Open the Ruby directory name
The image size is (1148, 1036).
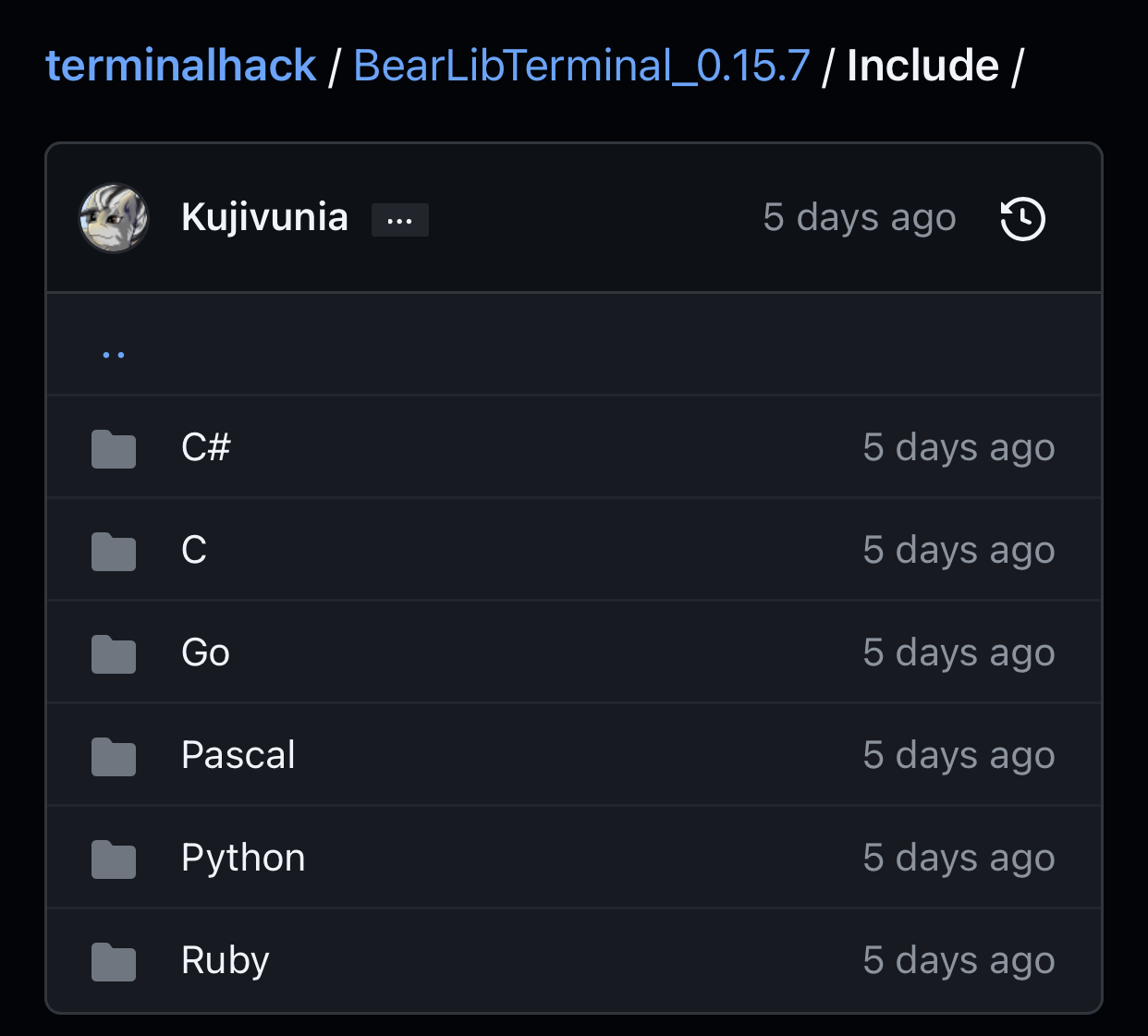point(225,960)
